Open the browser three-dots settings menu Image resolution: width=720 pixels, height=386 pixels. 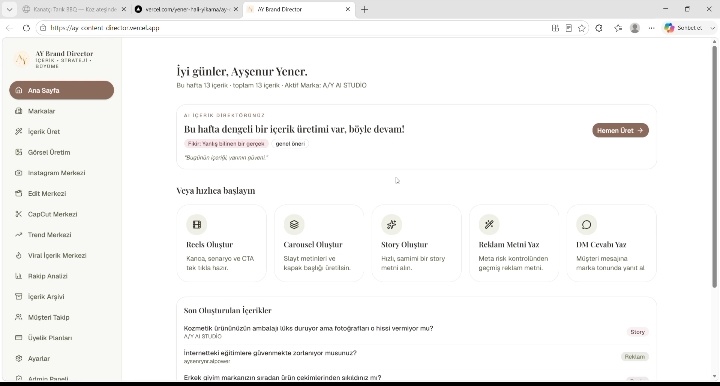point(651,28)
